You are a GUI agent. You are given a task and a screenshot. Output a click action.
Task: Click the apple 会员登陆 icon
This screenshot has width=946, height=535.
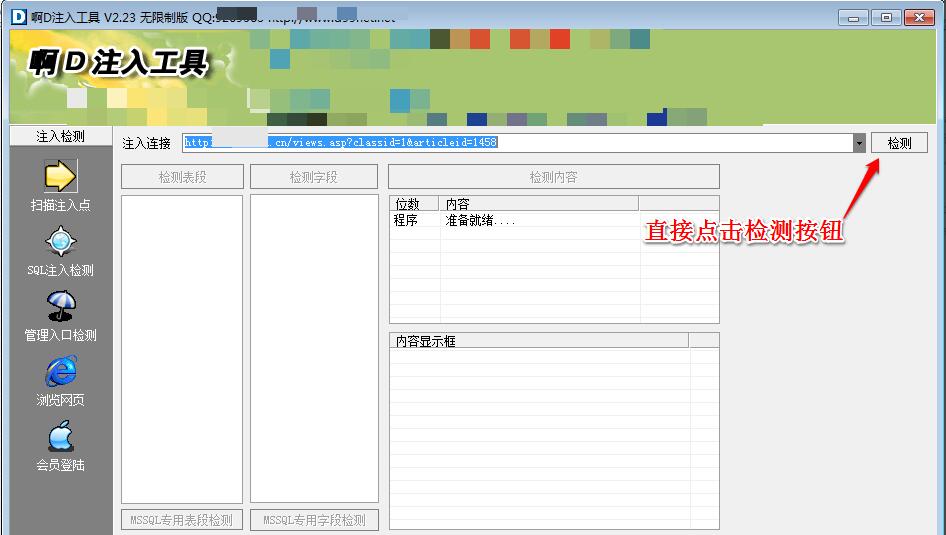tap(61, 436)
